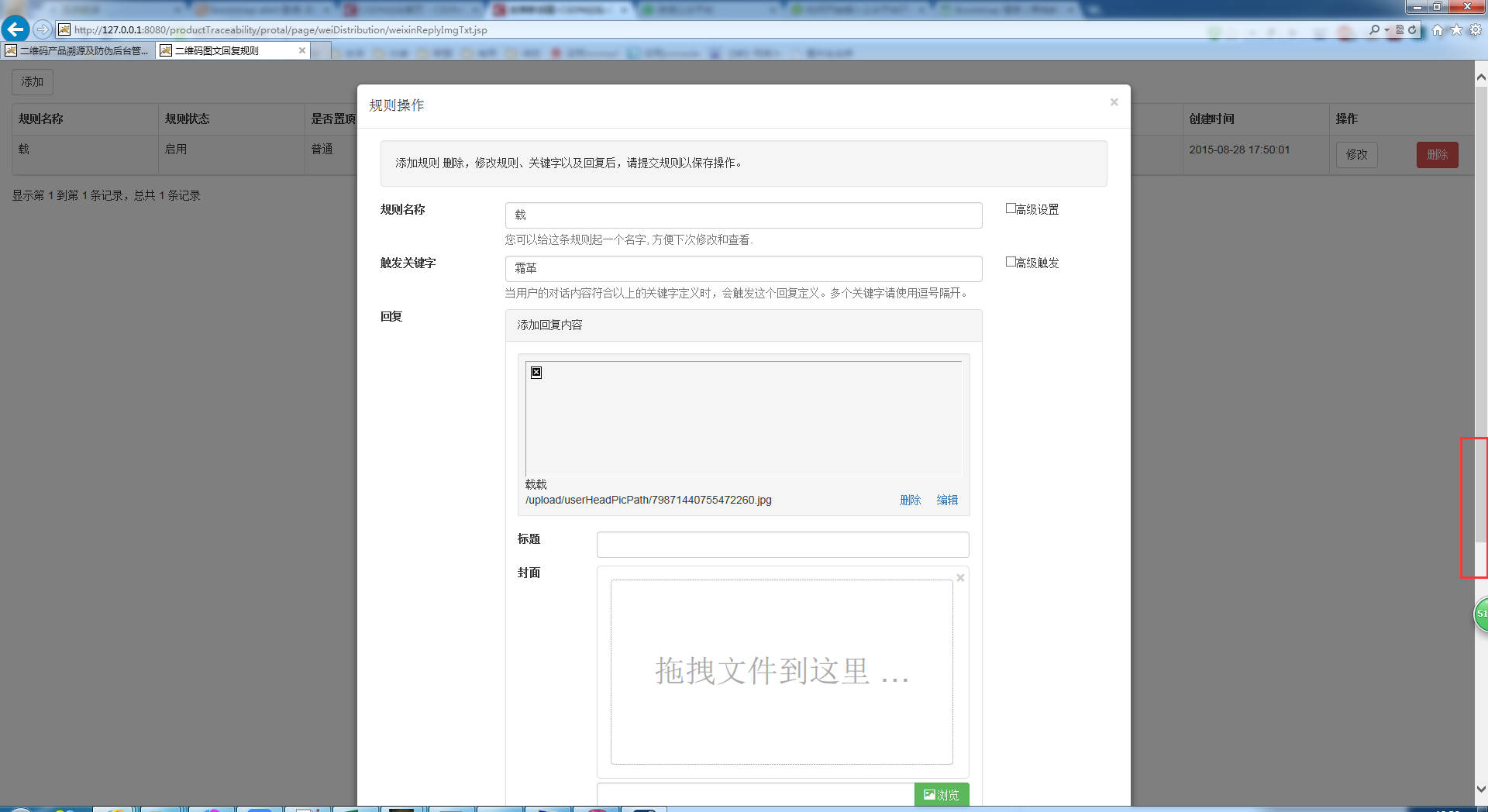This screenshot has height=812, width=1488.
Task: Open browser settings via the gear icon
Action: 1475,29
